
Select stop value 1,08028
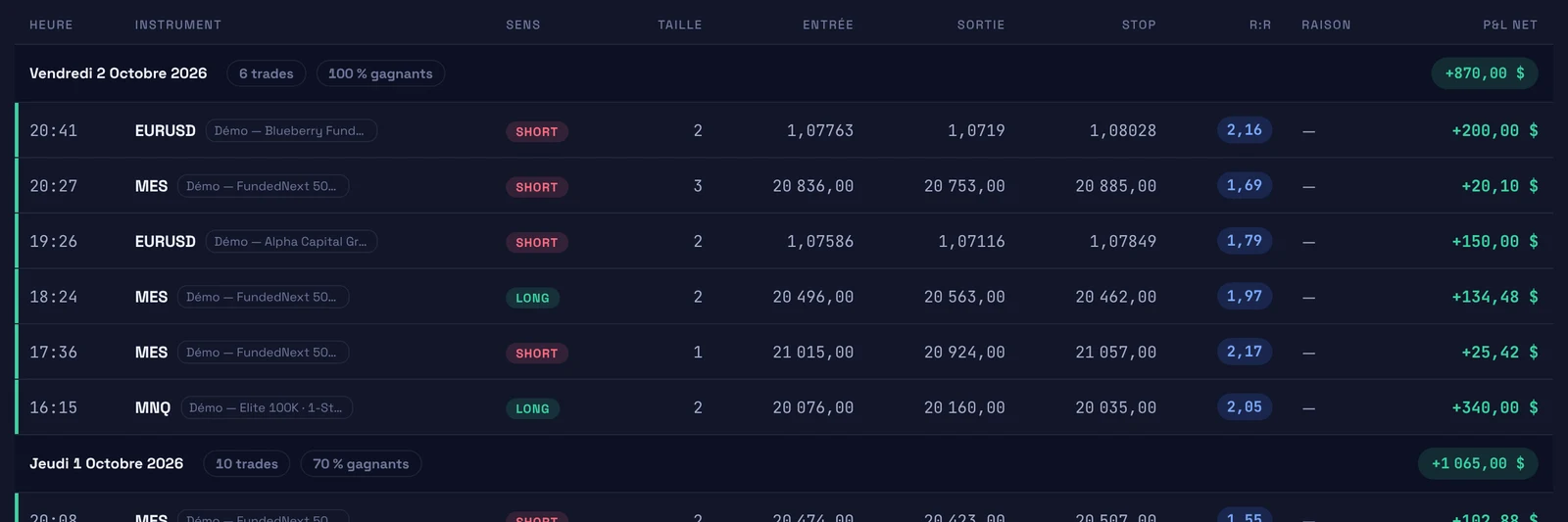pyautogui.click(x=1123, y=130)
